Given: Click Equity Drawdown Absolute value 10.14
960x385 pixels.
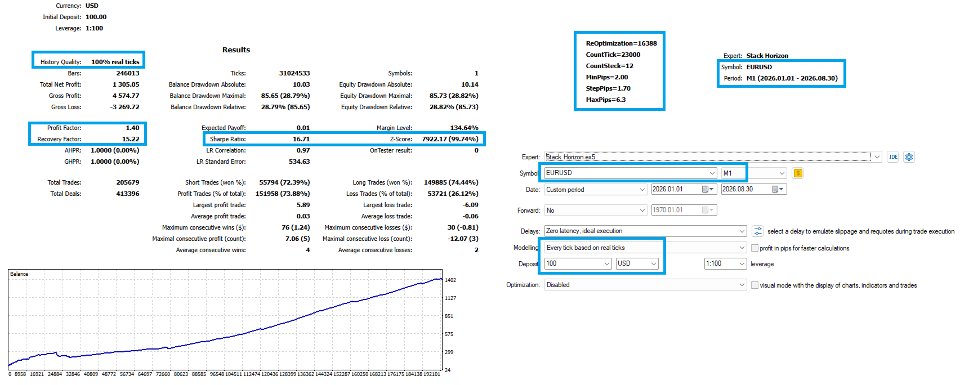Looking at the screenshot, I should click(x=469, y=84).
